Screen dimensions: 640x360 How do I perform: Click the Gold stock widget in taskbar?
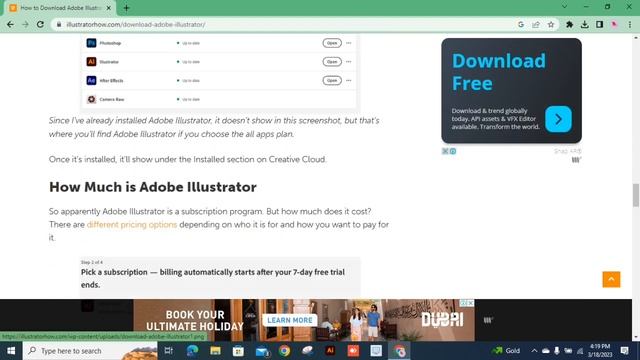click(x=506, y=351)
